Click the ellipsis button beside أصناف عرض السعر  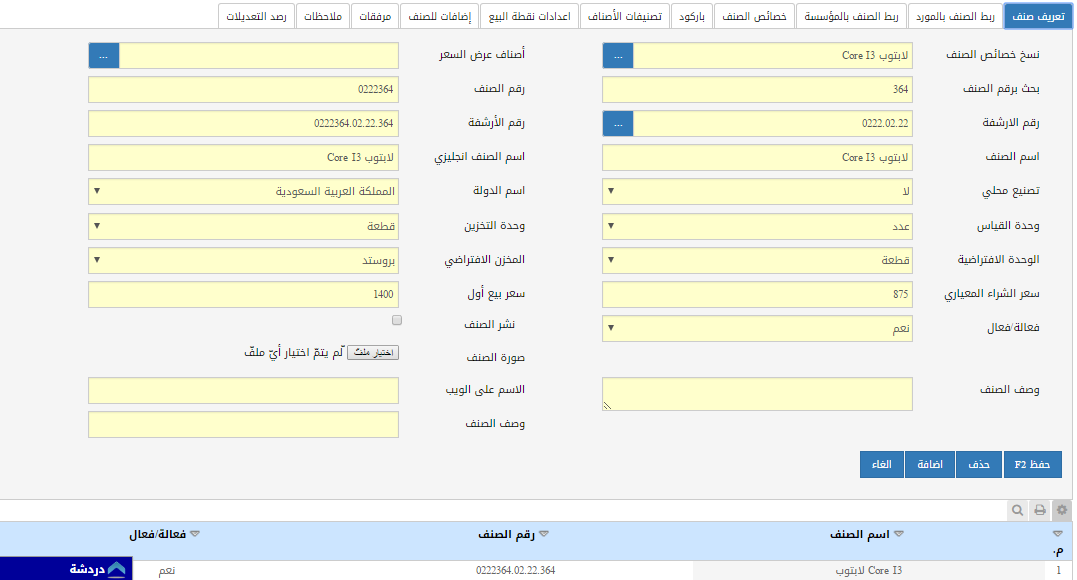point(104,56)
